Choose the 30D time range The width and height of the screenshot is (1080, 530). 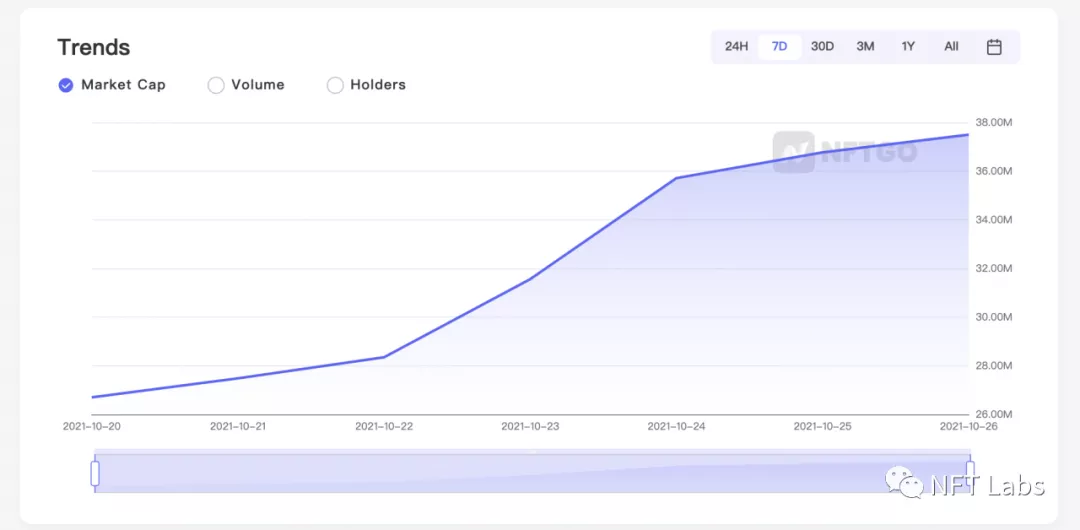(822, 47)
